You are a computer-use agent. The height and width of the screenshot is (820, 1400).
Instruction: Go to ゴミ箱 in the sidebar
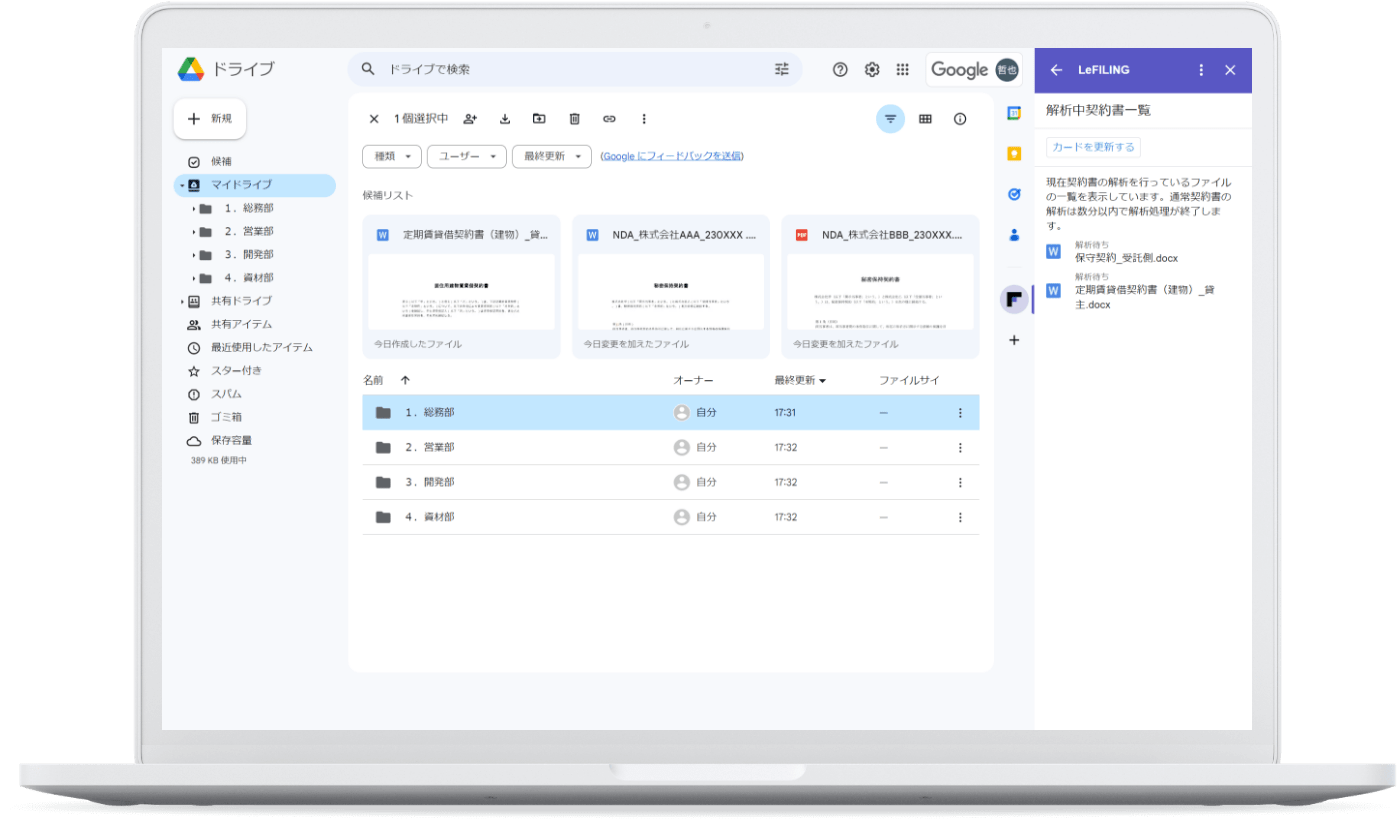coord(226,417)
